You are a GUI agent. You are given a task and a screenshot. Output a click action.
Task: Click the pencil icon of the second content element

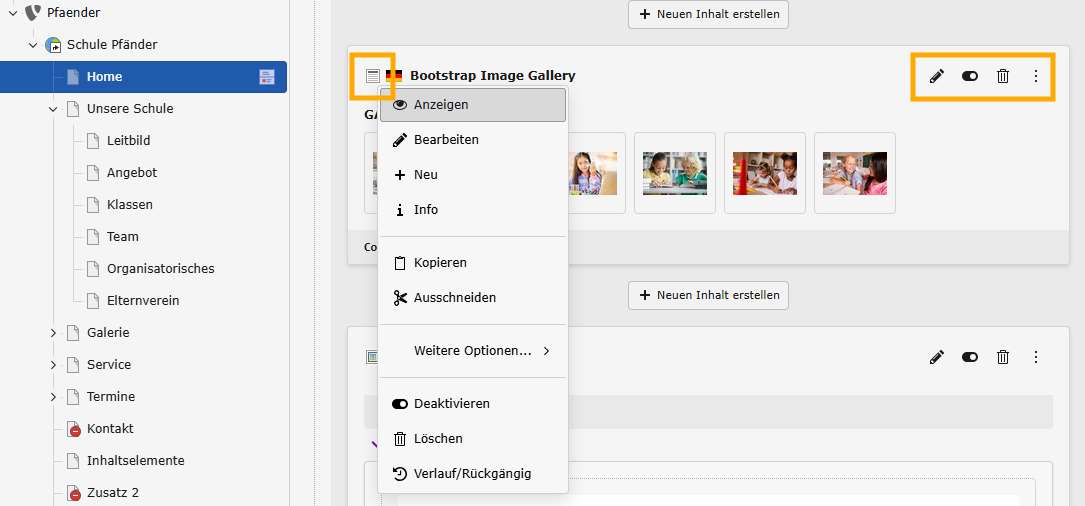937,357
